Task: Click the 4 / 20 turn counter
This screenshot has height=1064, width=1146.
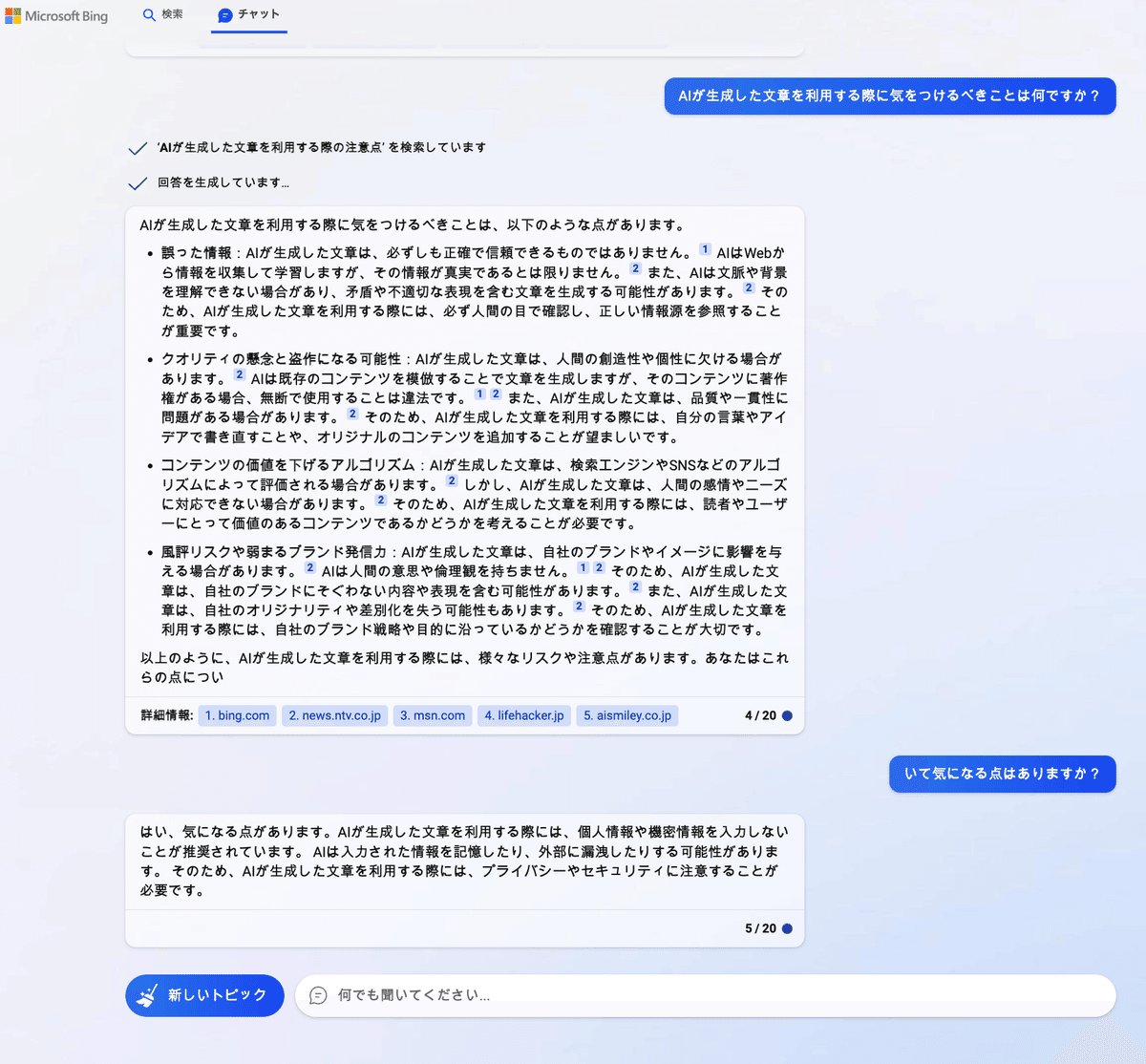Action: (x=760, y=715)
